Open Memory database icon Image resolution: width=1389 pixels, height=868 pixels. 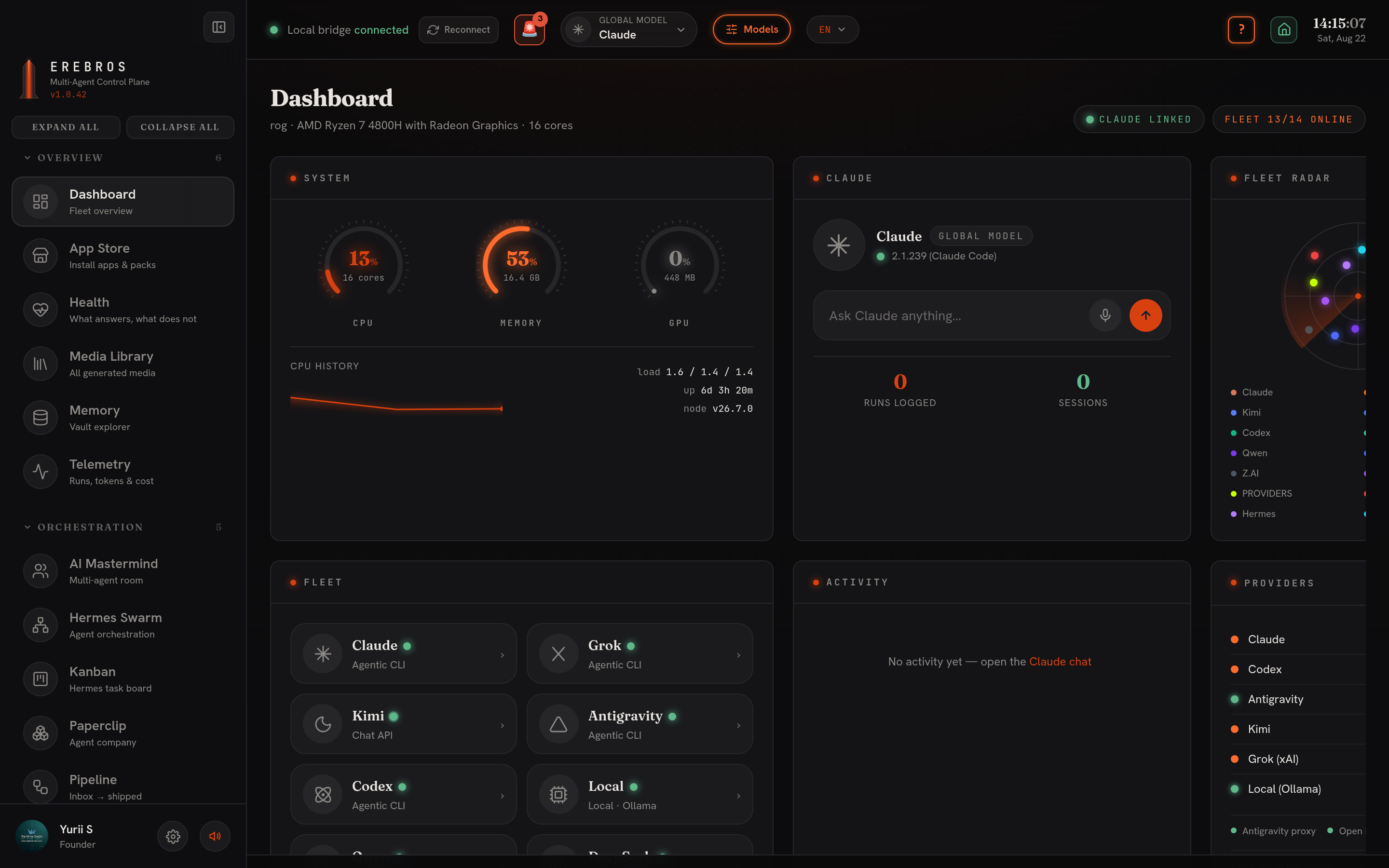pos(40,417)
